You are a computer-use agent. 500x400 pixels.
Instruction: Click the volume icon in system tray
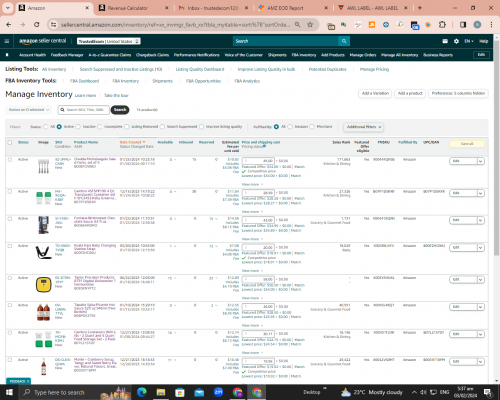point(423,392)
